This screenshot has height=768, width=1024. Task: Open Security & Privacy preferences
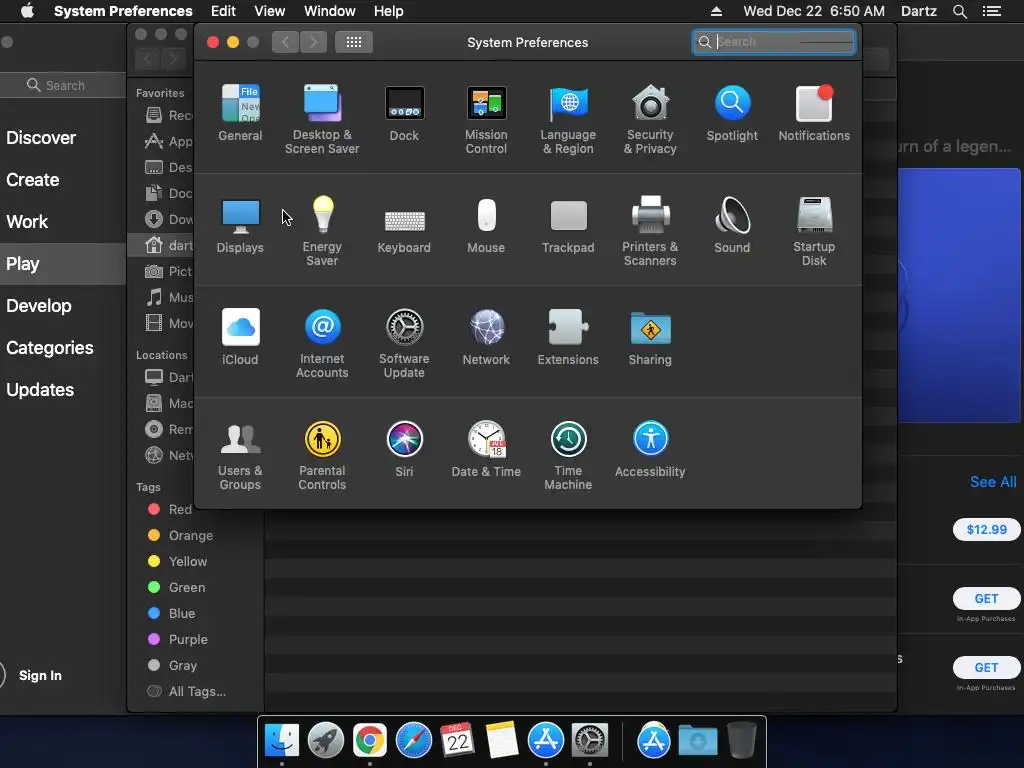point(650,120)
